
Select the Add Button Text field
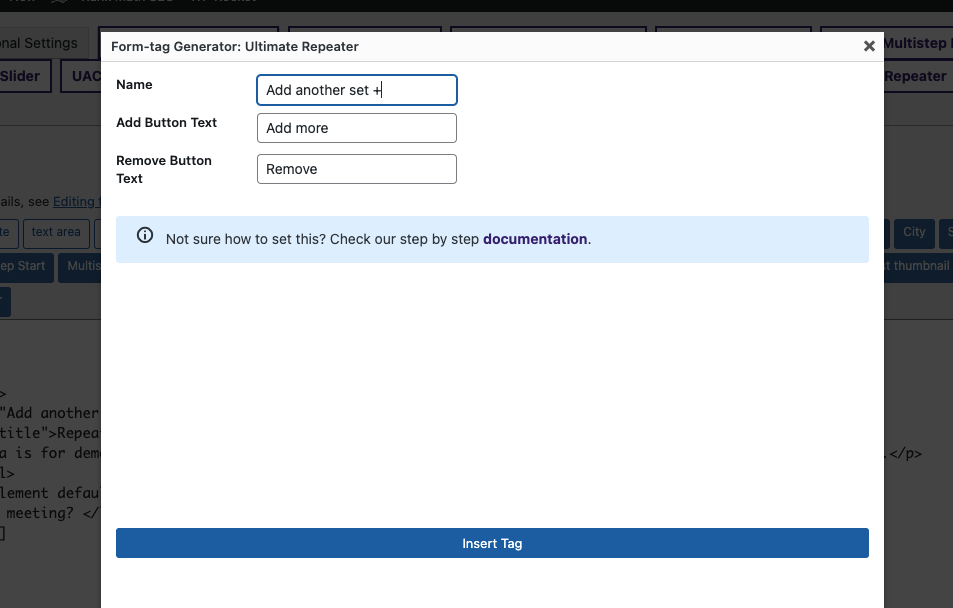click(x=356, y=128)
